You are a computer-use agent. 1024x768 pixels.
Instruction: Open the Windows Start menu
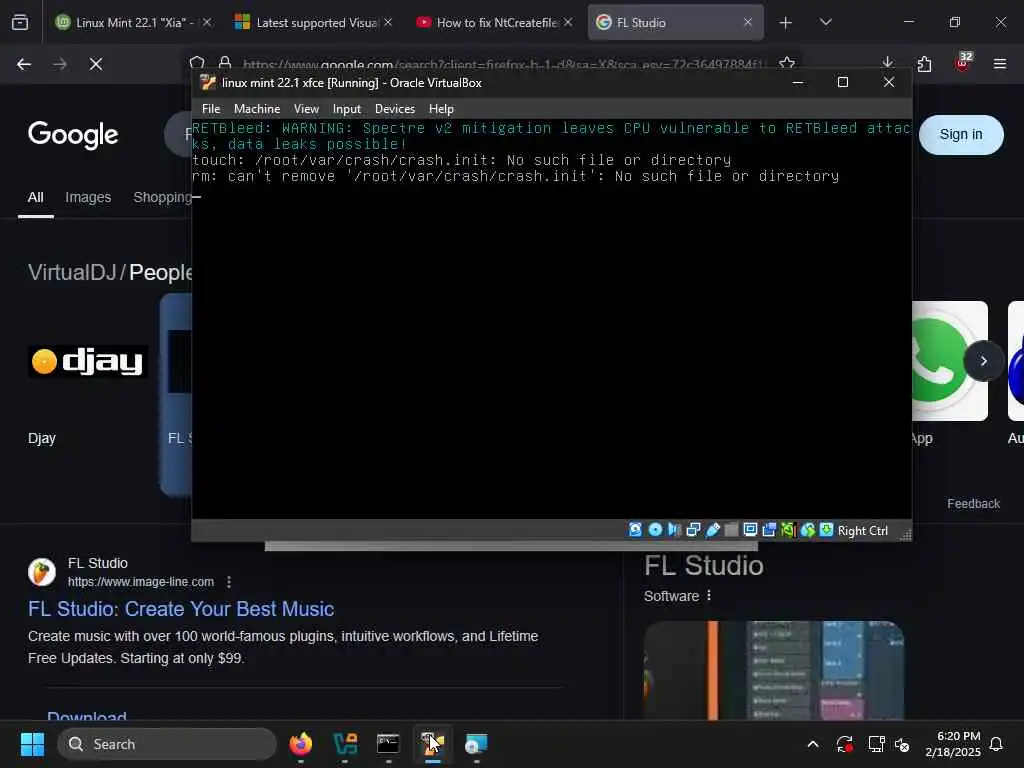click(32, 744)
